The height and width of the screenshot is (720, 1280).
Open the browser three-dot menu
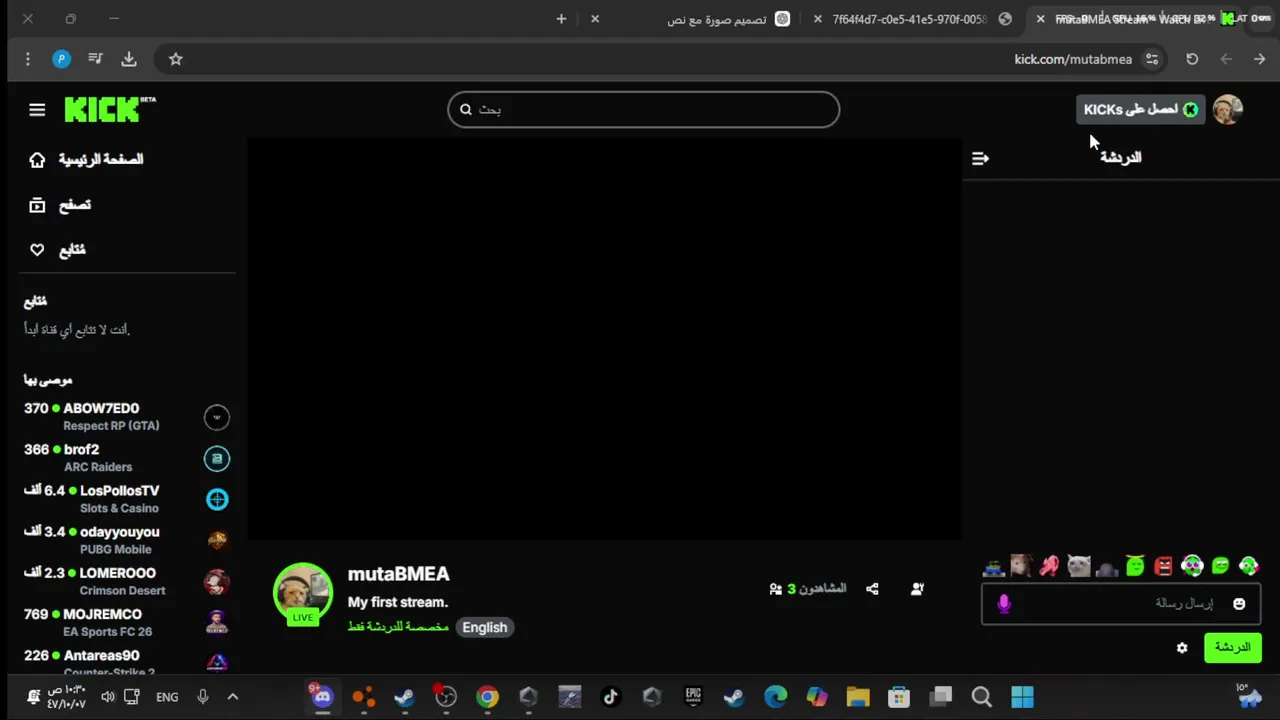click(x=28, y=59)
